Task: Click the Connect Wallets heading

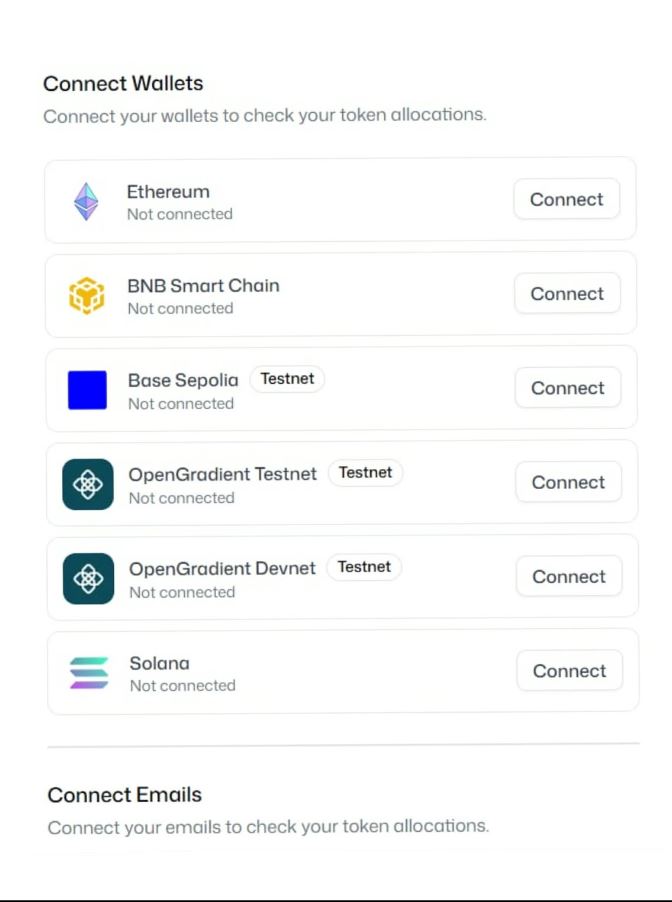Action: point(123,83)
